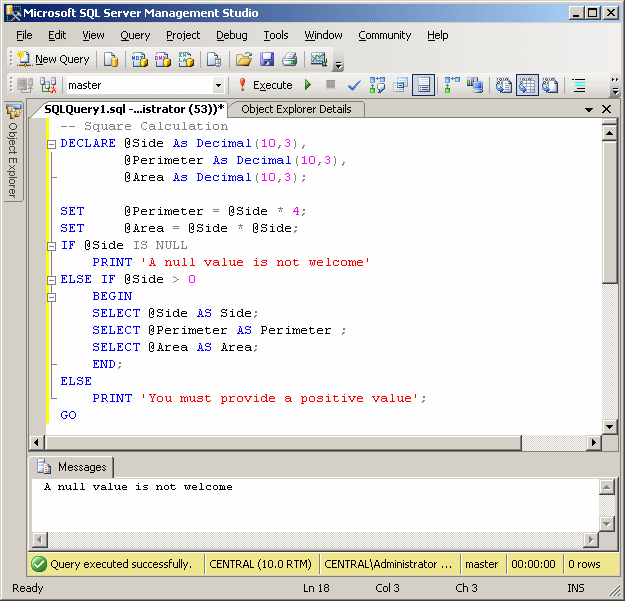Open the Community menu
Image resolution: width=625 pixels, height=601 pixels.
pyautogui.click(x=385, y=35)
